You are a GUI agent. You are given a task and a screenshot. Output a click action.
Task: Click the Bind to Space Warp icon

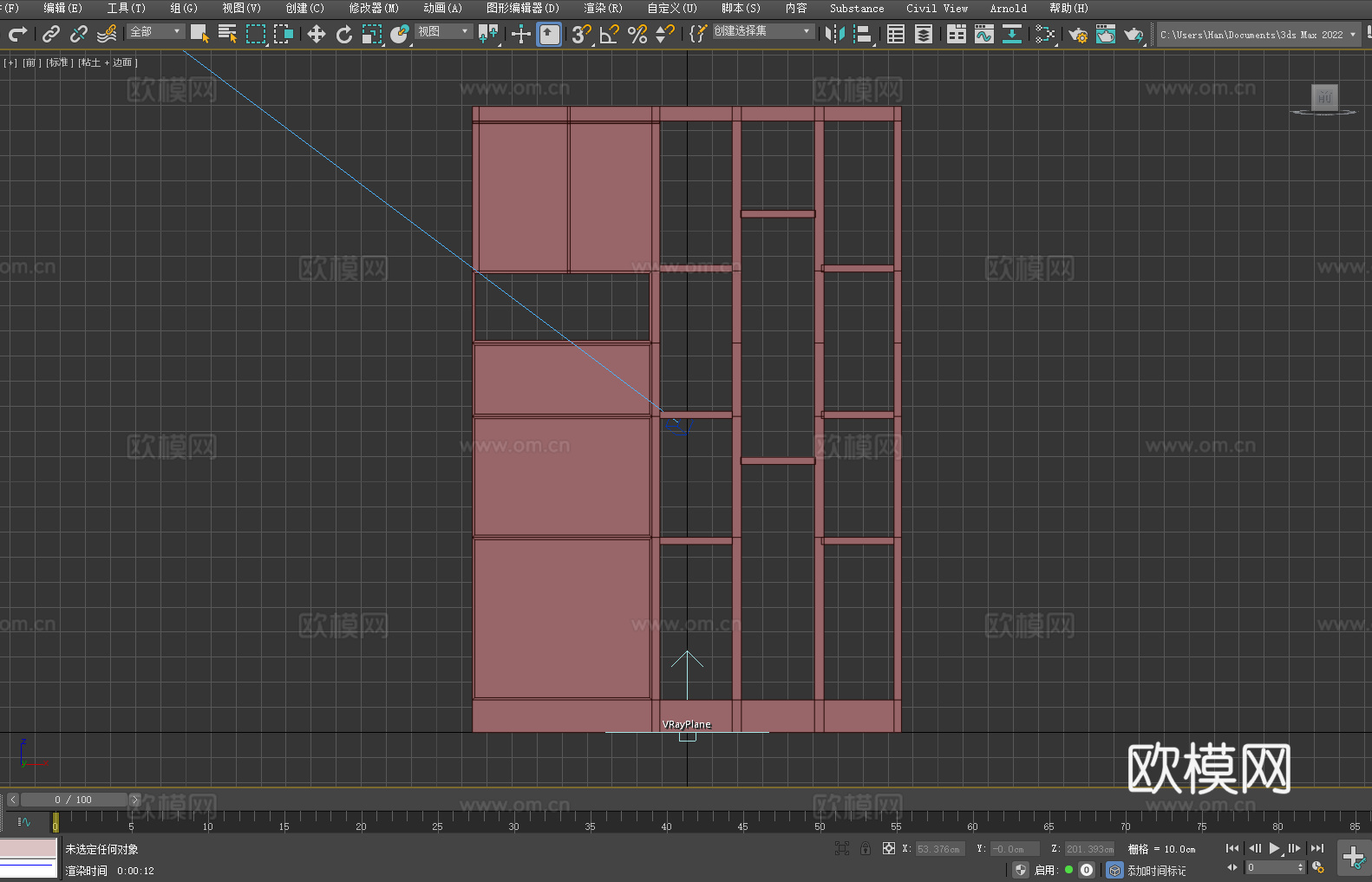tap(107, 34)
